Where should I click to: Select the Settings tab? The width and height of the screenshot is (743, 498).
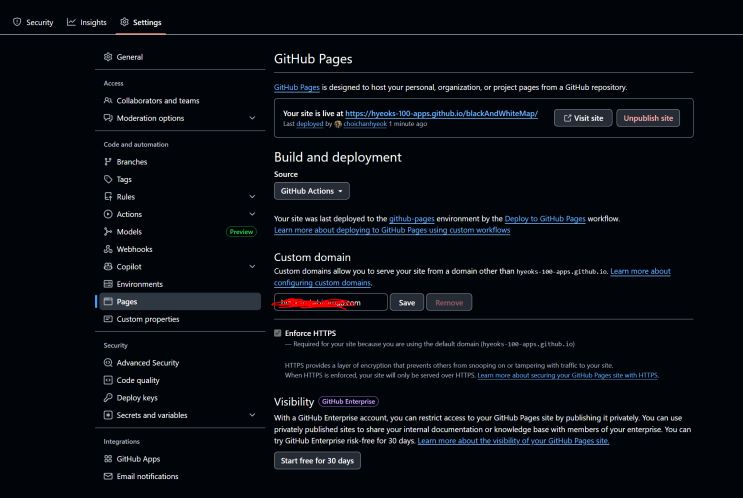tap(141, 22)
